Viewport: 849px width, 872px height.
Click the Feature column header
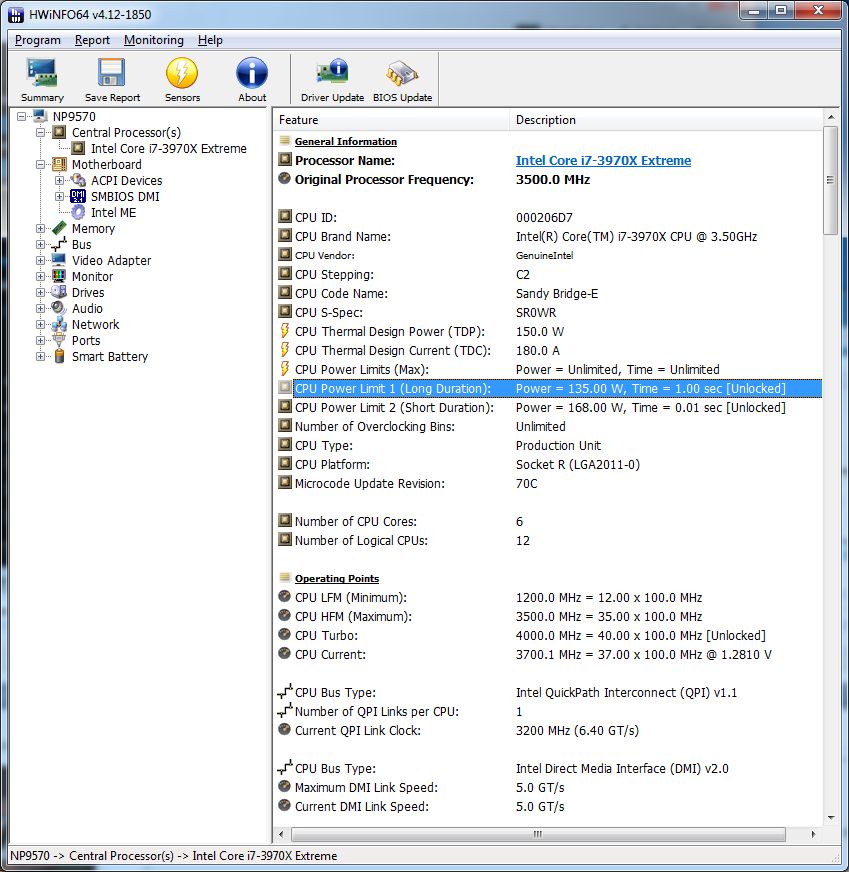pyautogui.click(x=391, y=120)
